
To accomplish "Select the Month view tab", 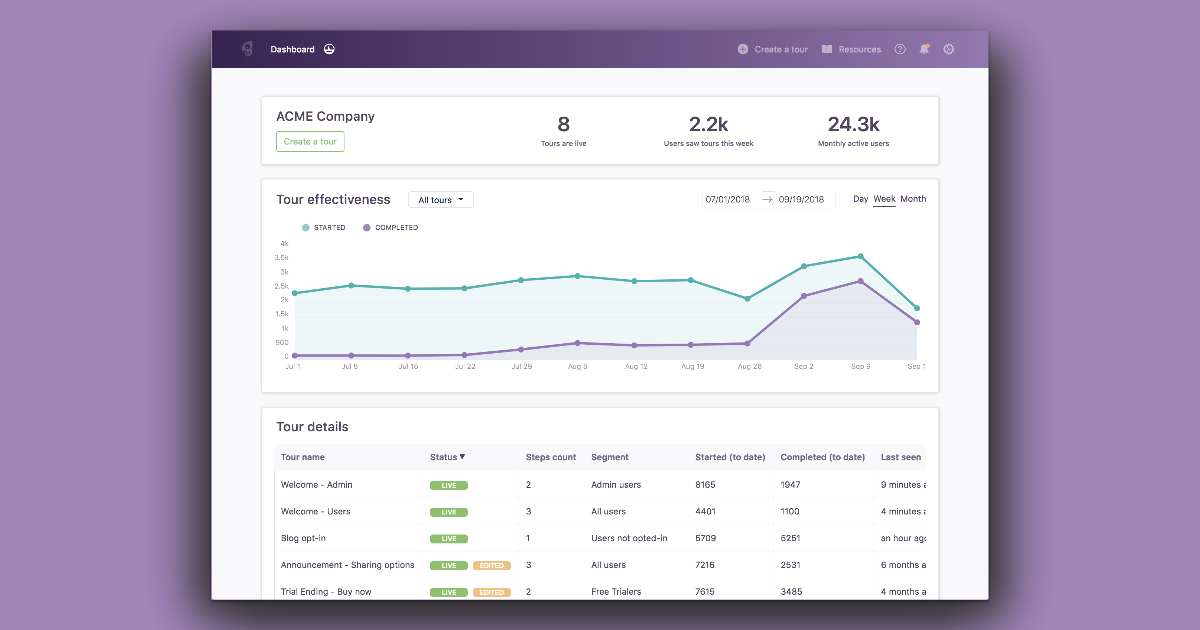I will [913, 199].
